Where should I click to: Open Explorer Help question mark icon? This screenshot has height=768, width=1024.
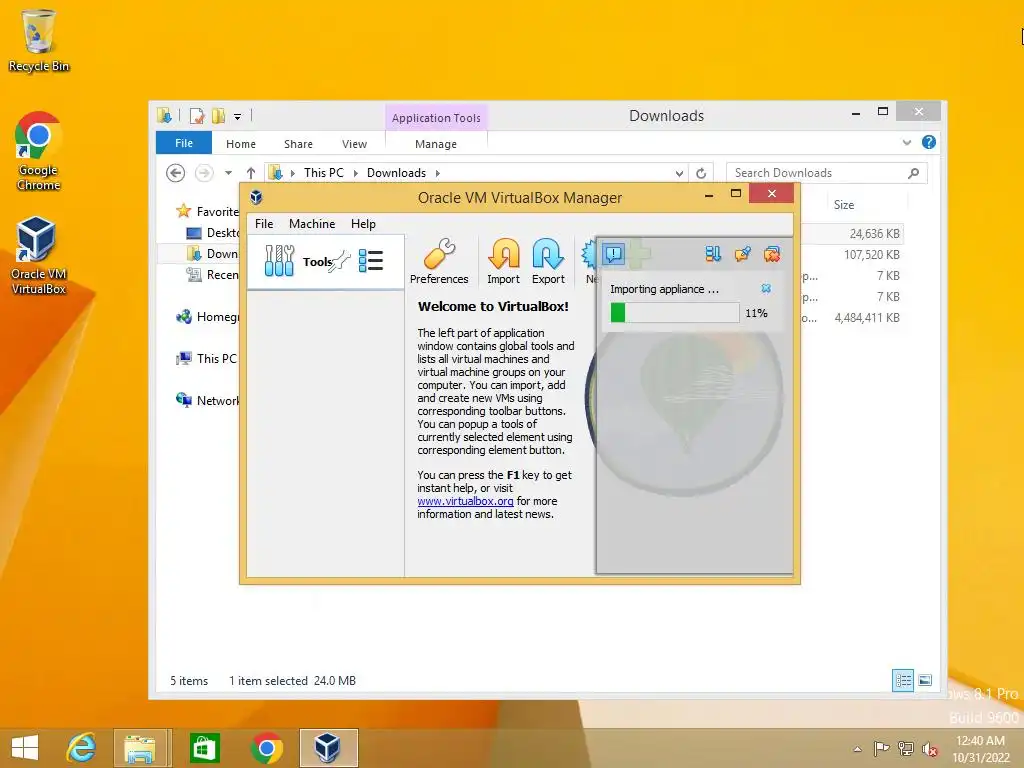point(929,142)
